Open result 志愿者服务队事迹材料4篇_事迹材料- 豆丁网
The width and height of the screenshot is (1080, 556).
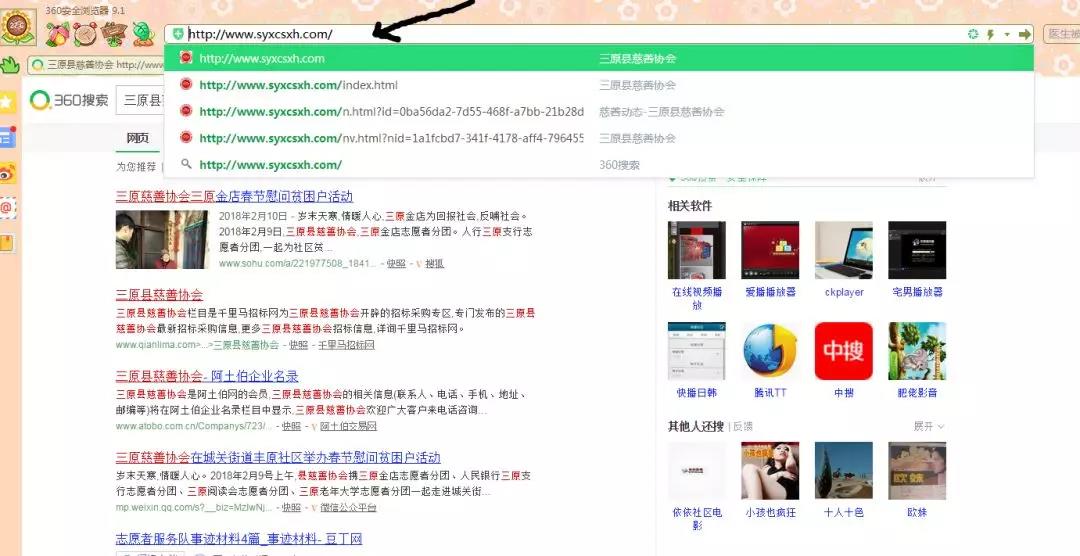click(x=239, y=539)
